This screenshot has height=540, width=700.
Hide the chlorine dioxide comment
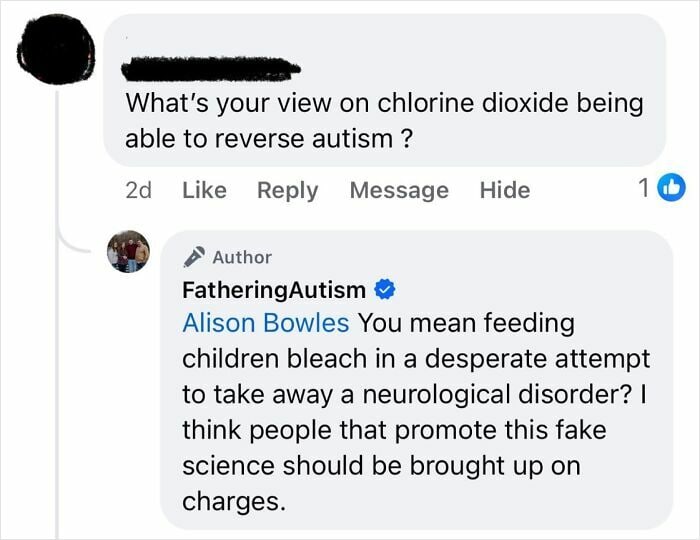(504, 190)
